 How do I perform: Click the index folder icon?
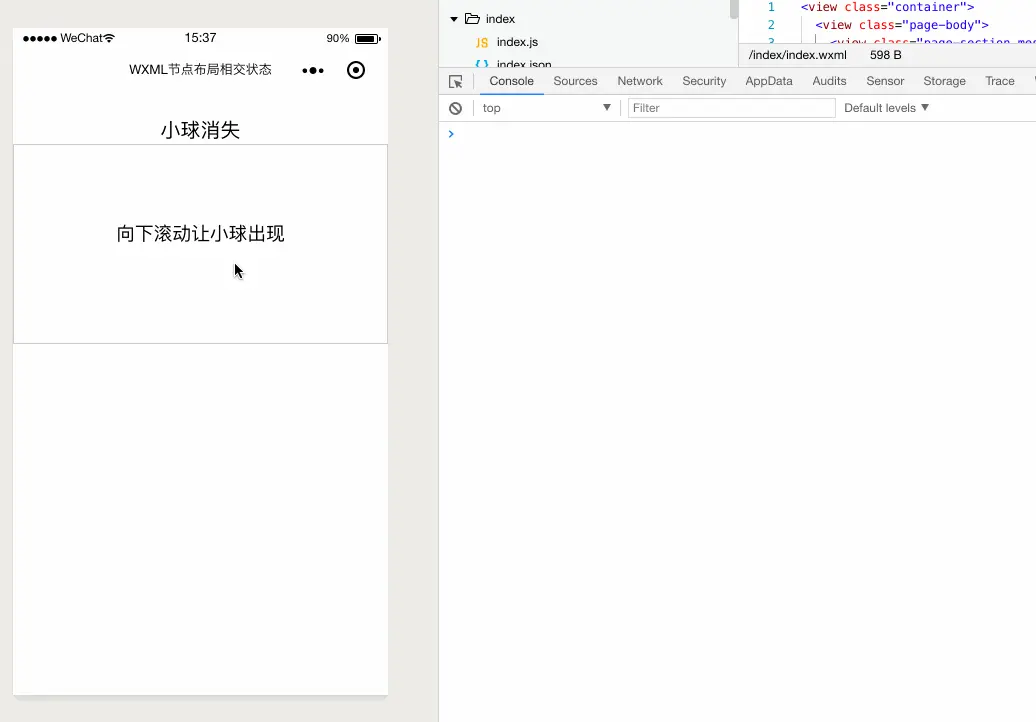pyautogui.click(x=469, y=18)
